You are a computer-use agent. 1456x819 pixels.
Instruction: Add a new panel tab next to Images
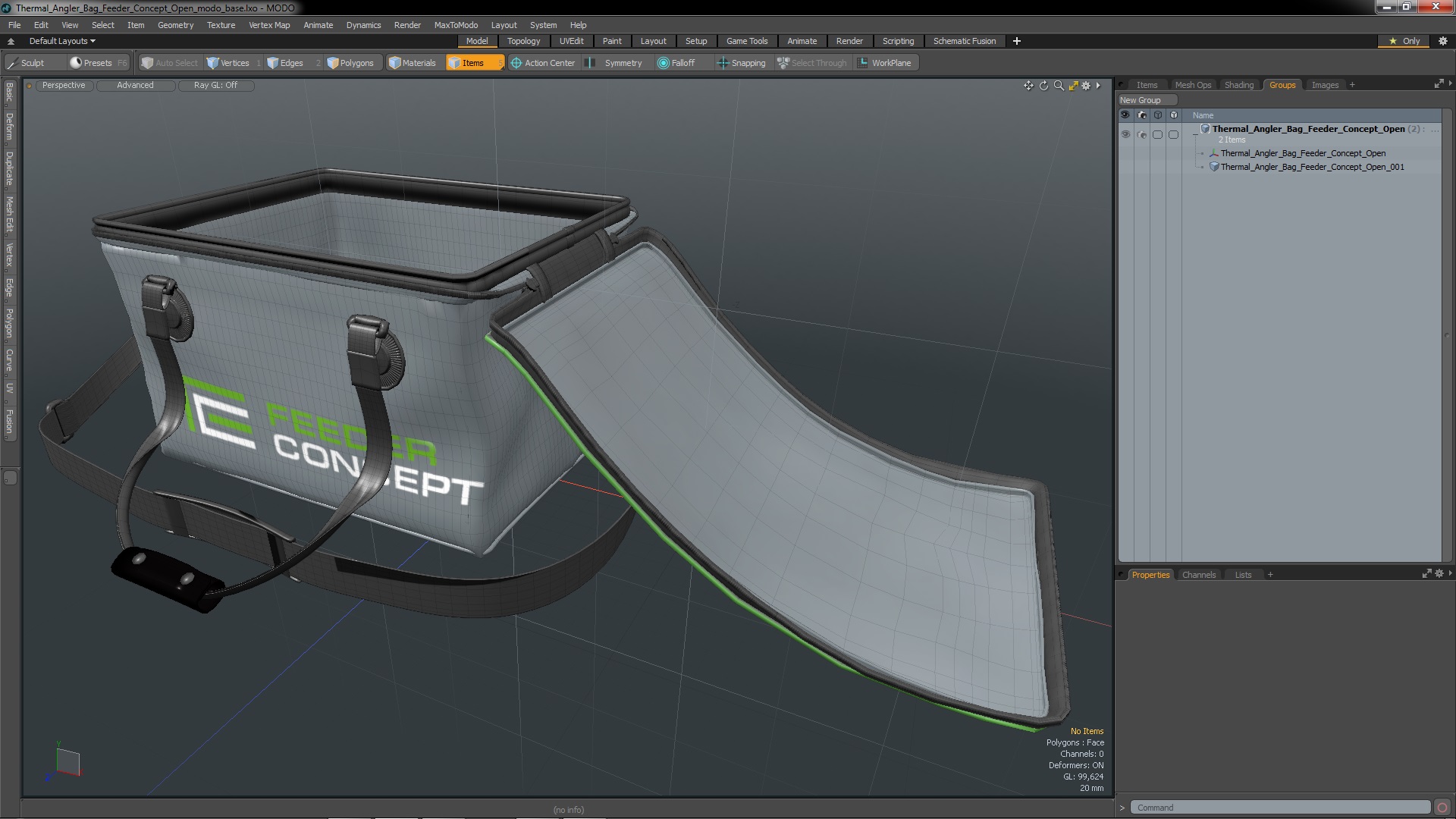click(1352, 85)
